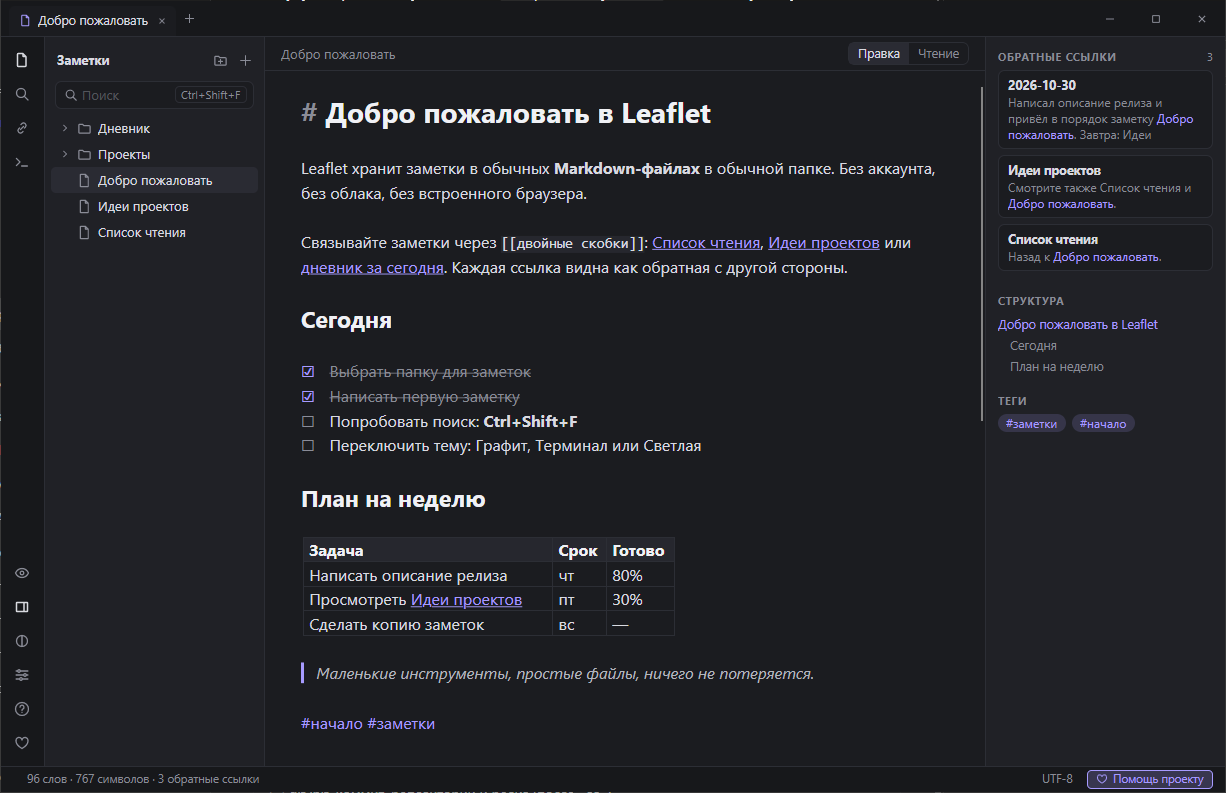Viewport: 1226px width, 793px height.
Task: Click the Дневник folder icon
Action: point(85,129)
